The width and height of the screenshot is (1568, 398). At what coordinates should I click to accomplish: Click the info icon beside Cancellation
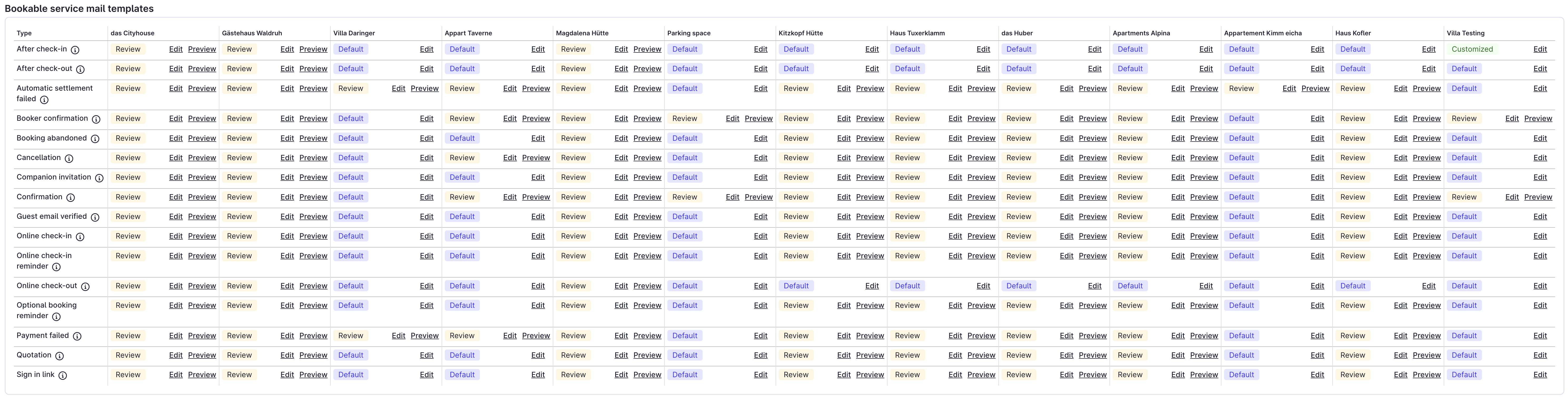[69, 158]
